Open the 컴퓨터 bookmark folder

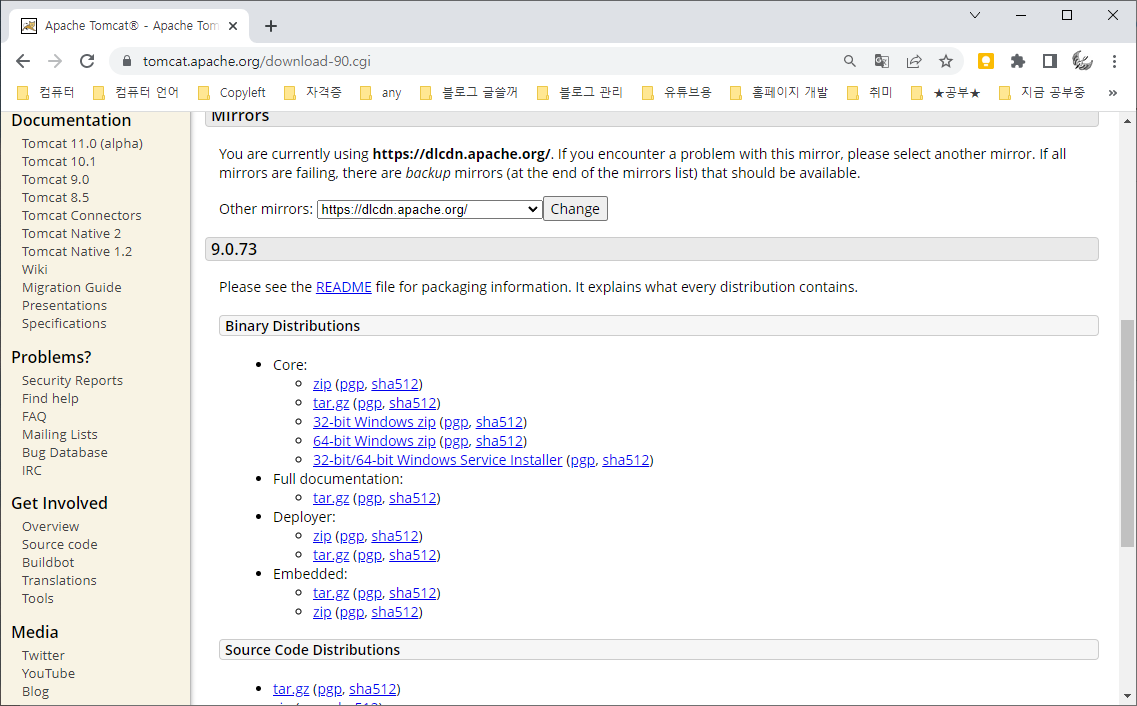(x=46, y=93)
